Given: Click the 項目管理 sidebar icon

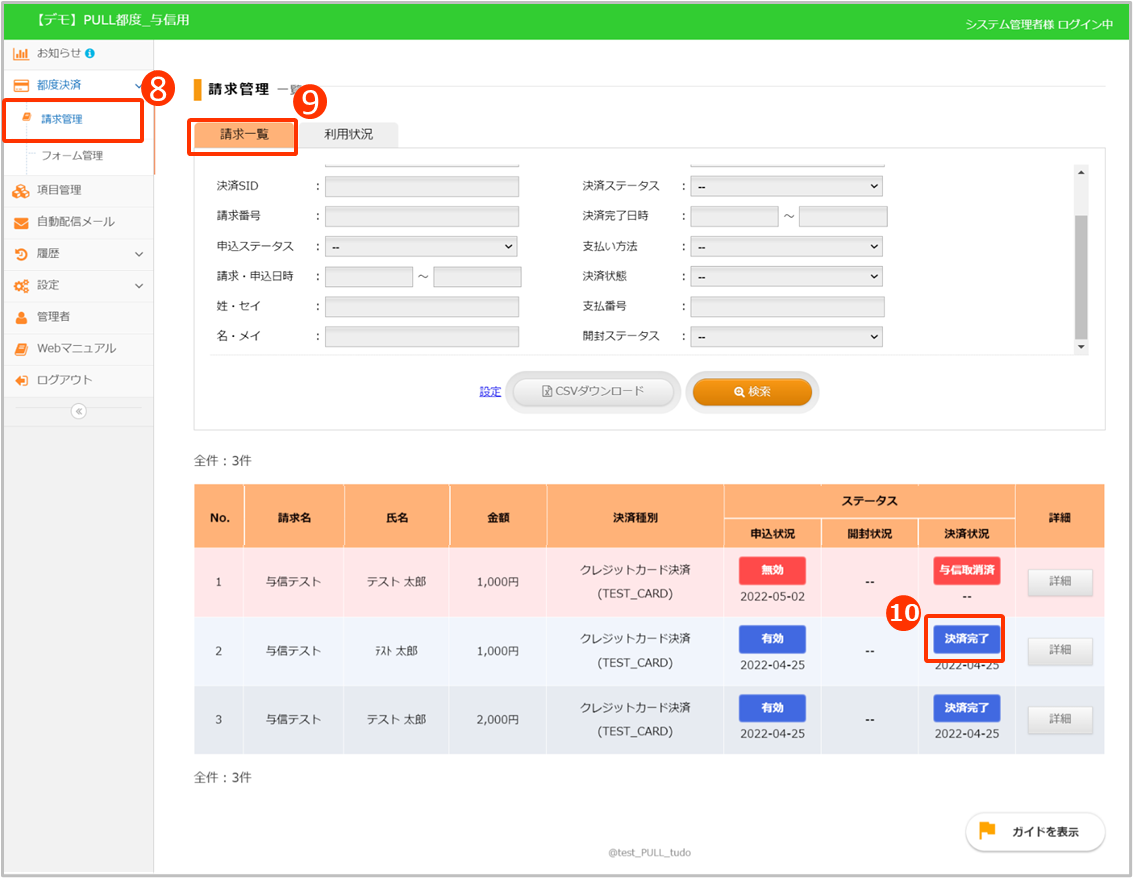Looking at the screenshot, I should (20, 190).
